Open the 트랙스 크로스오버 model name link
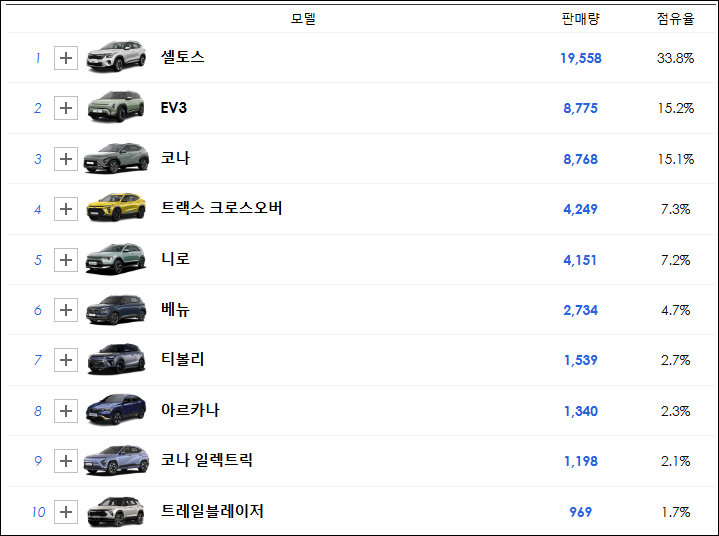Viewport: 719px width, 536px height. tap(221, 208)
